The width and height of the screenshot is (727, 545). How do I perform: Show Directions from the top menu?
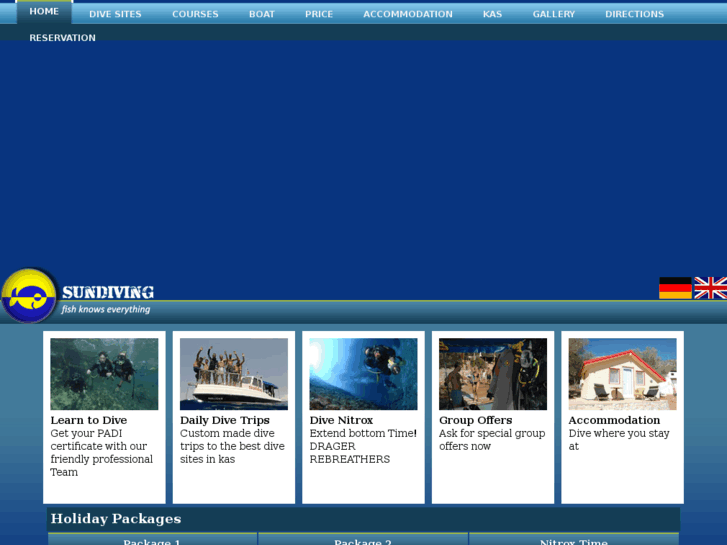tap(634, 14)
